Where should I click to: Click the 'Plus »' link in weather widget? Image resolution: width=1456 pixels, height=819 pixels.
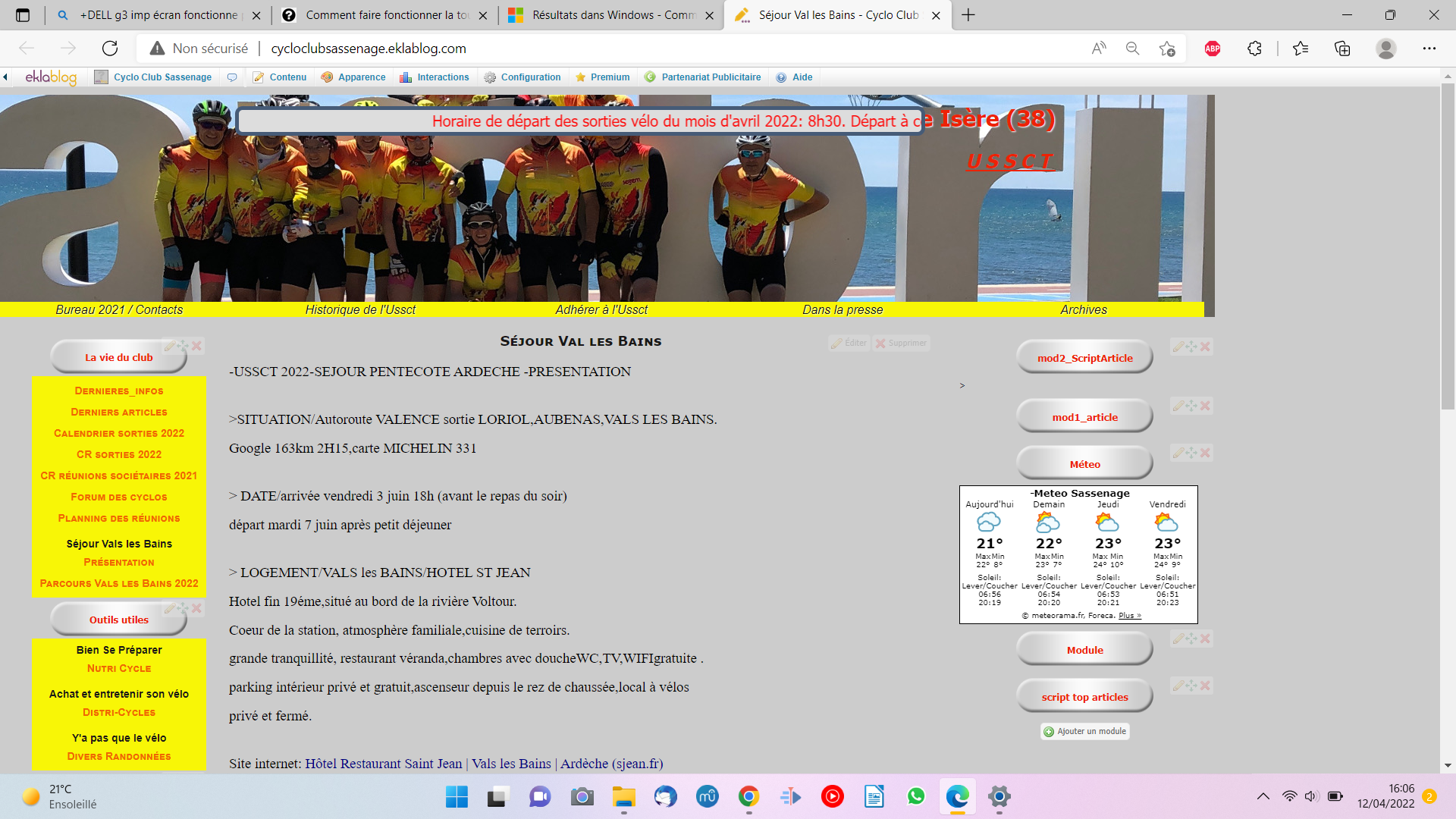[x=1129, y=615]
